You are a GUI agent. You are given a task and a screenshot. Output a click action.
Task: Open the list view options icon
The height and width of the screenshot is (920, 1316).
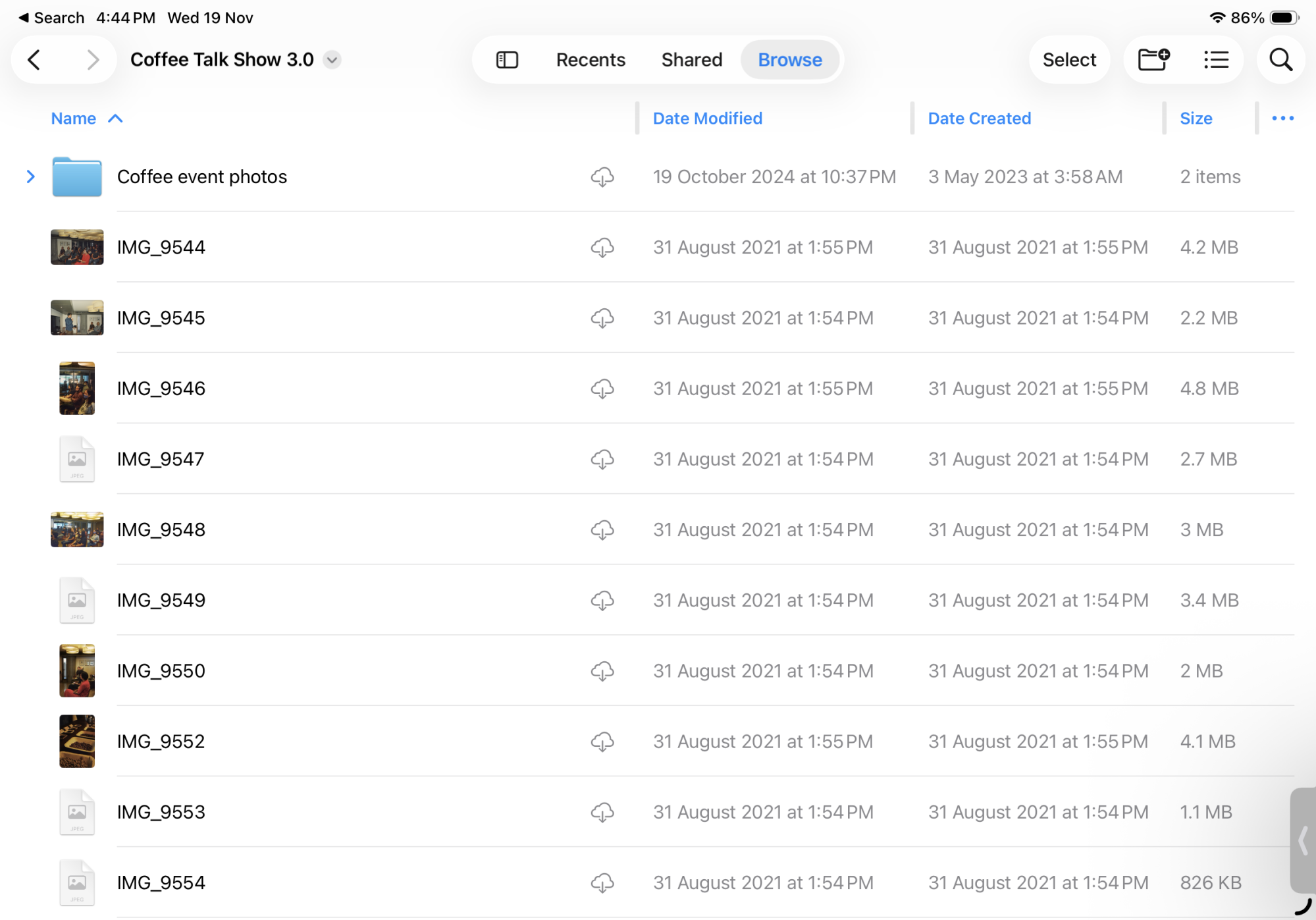click(1216, 60)
